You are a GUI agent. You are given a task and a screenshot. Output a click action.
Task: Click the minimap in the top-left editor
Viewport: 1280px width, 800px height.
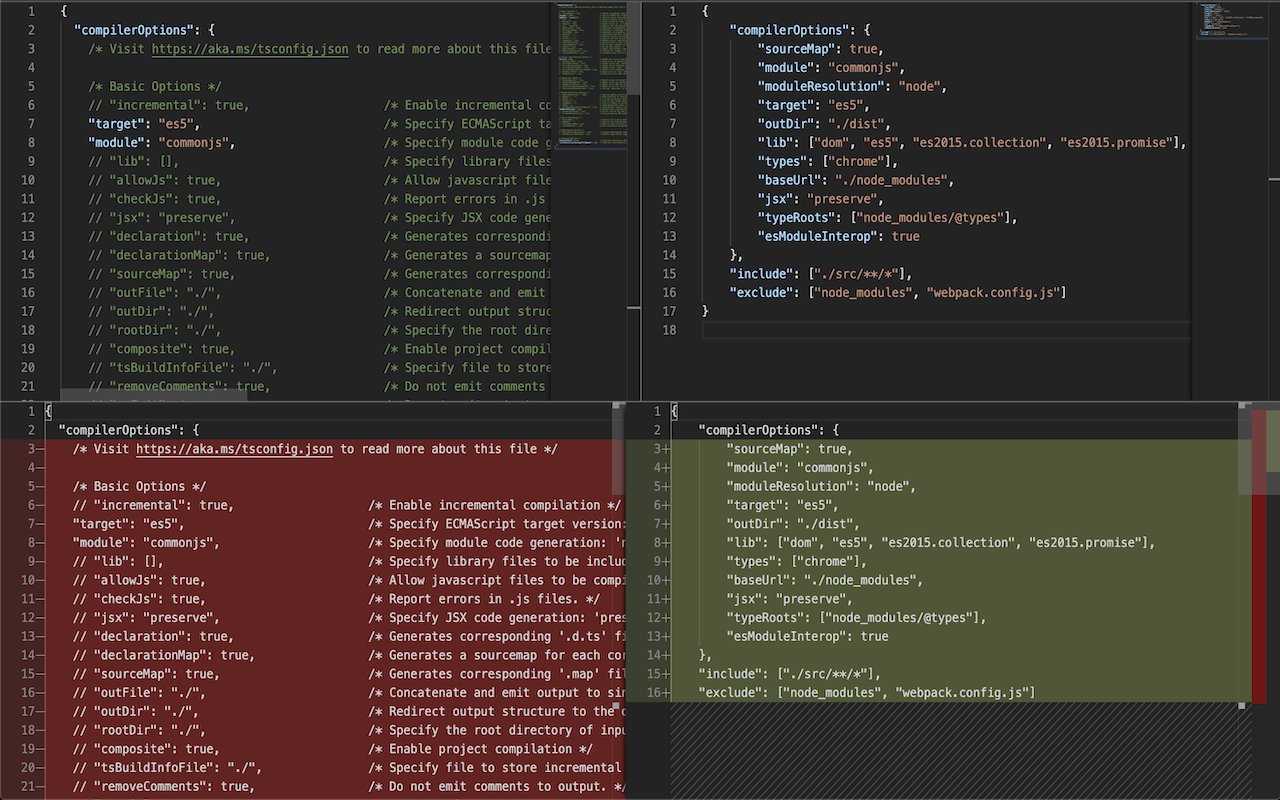pyautogui.click(x=590, y=80)
